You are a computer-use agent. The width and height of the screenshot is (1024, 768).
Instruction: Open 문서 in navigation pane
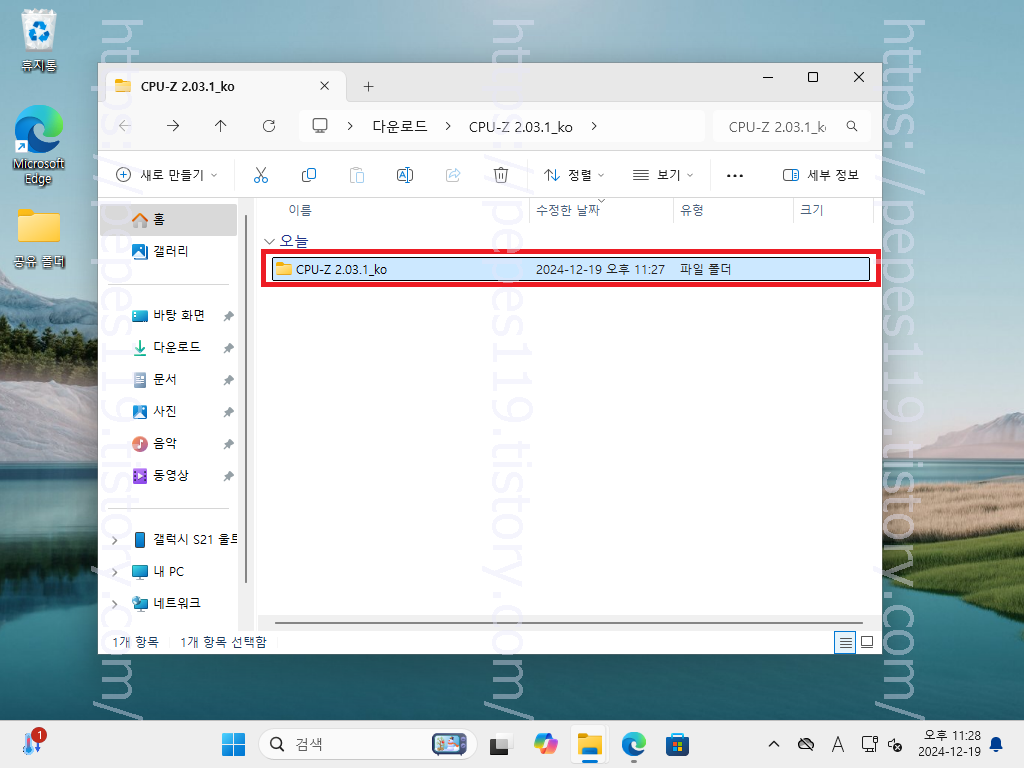(x=168, y=379)
